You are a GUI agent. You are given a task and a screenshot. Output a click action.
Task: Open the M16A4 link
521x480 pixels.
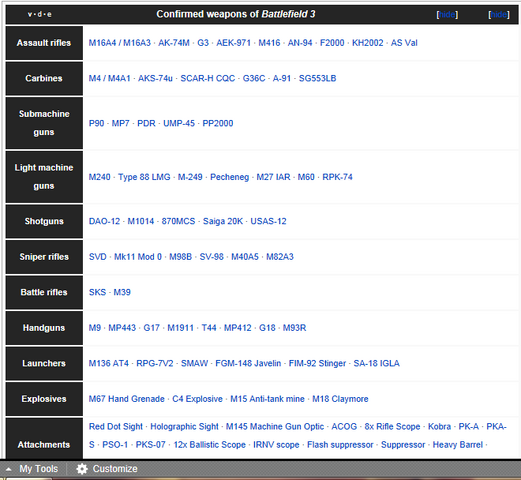click(x=102, y=43)
